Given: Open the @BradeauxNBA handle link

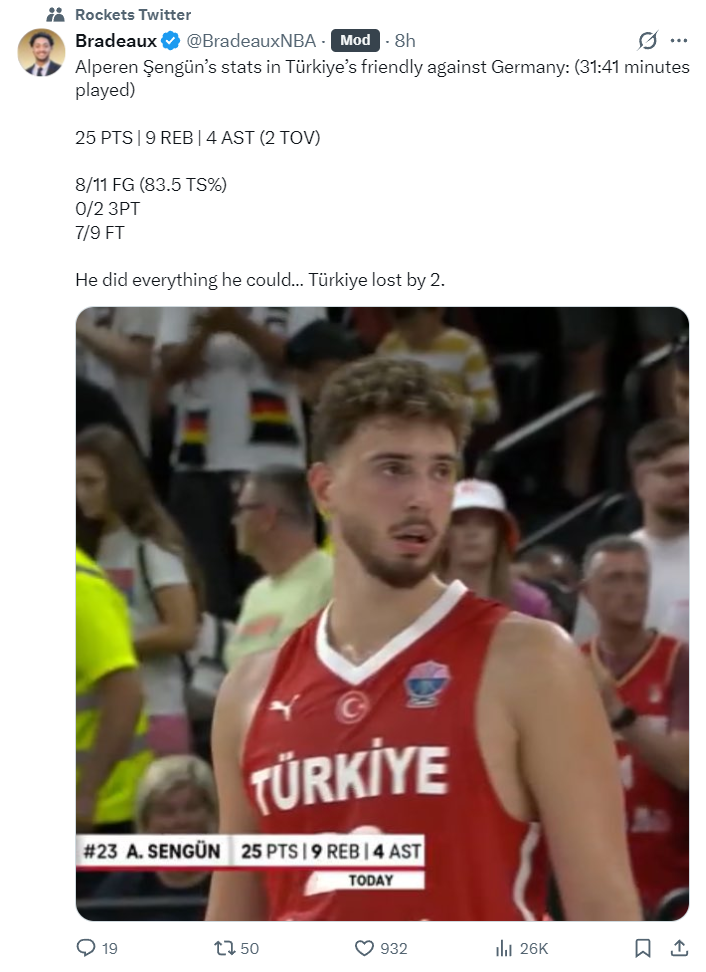Looking at the screenshot, I should coord(251,41).
